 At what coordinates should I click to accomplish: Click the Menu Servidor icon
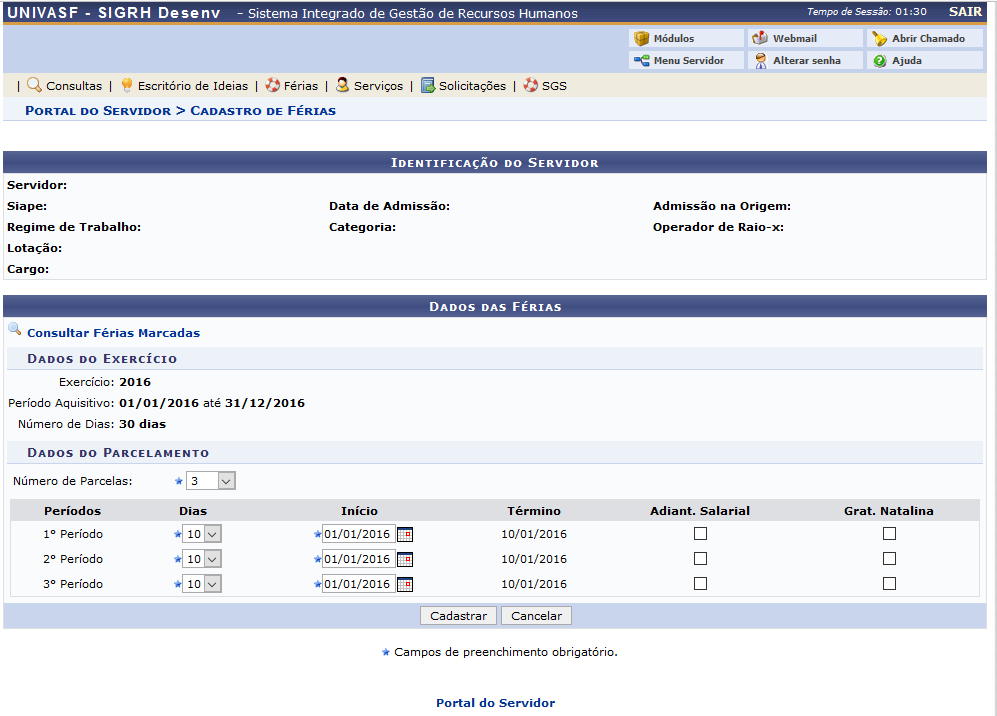pyautogui.click(x=642, y=61)
